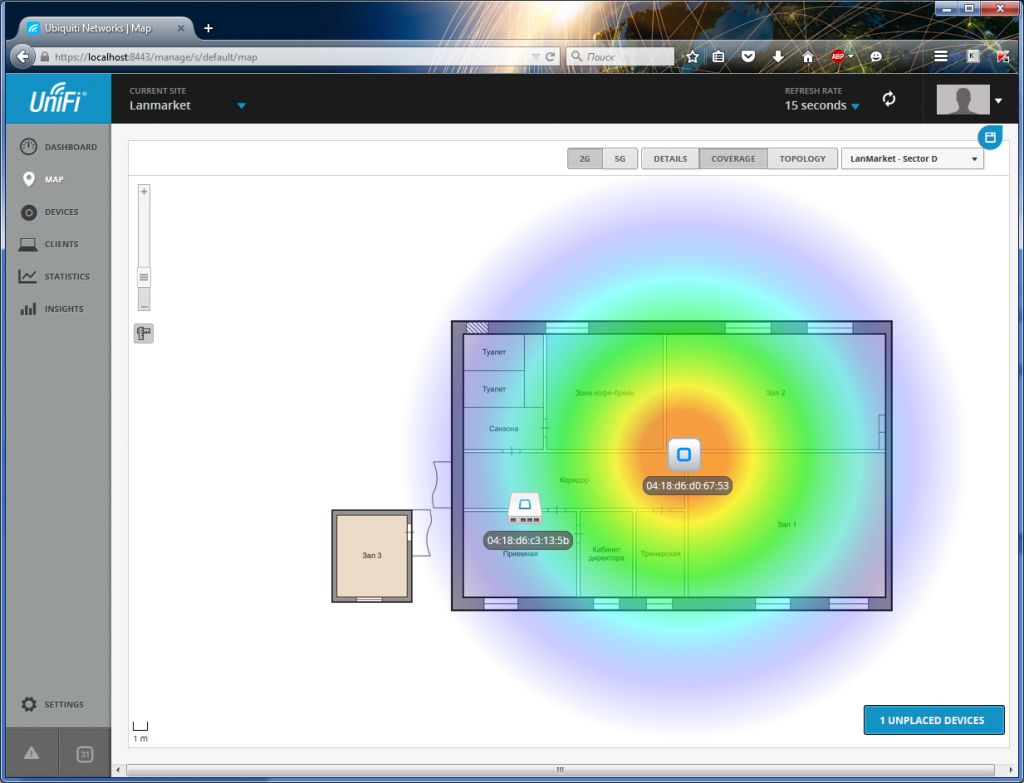Toggle the Coverage overlay button
This screenshot has height=783, width=1024.
coord(733,159)
